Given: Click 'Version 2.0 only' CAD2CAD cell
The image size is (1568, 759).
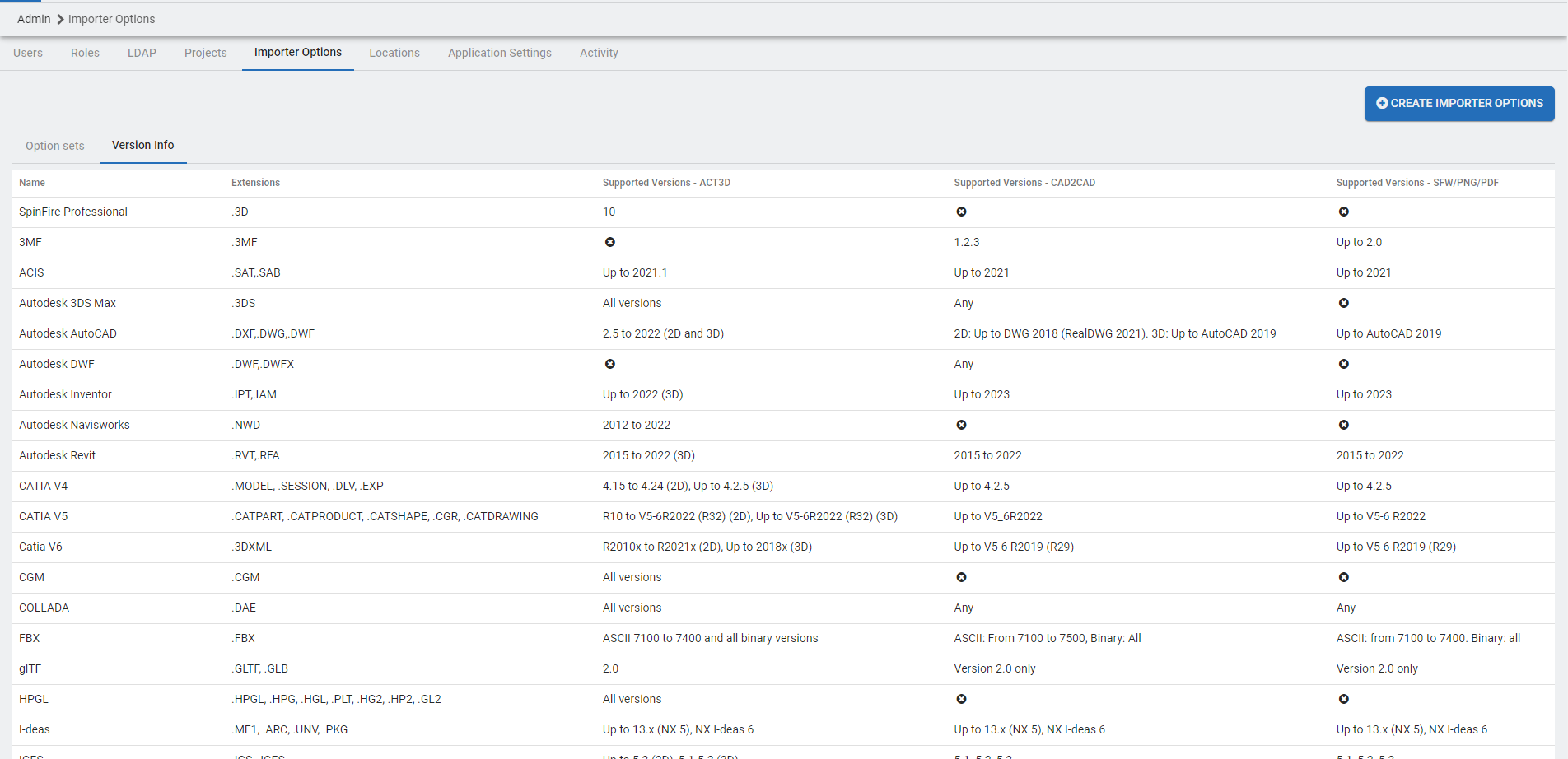Looking at the screenshot, I should click(x=995, y=668).
